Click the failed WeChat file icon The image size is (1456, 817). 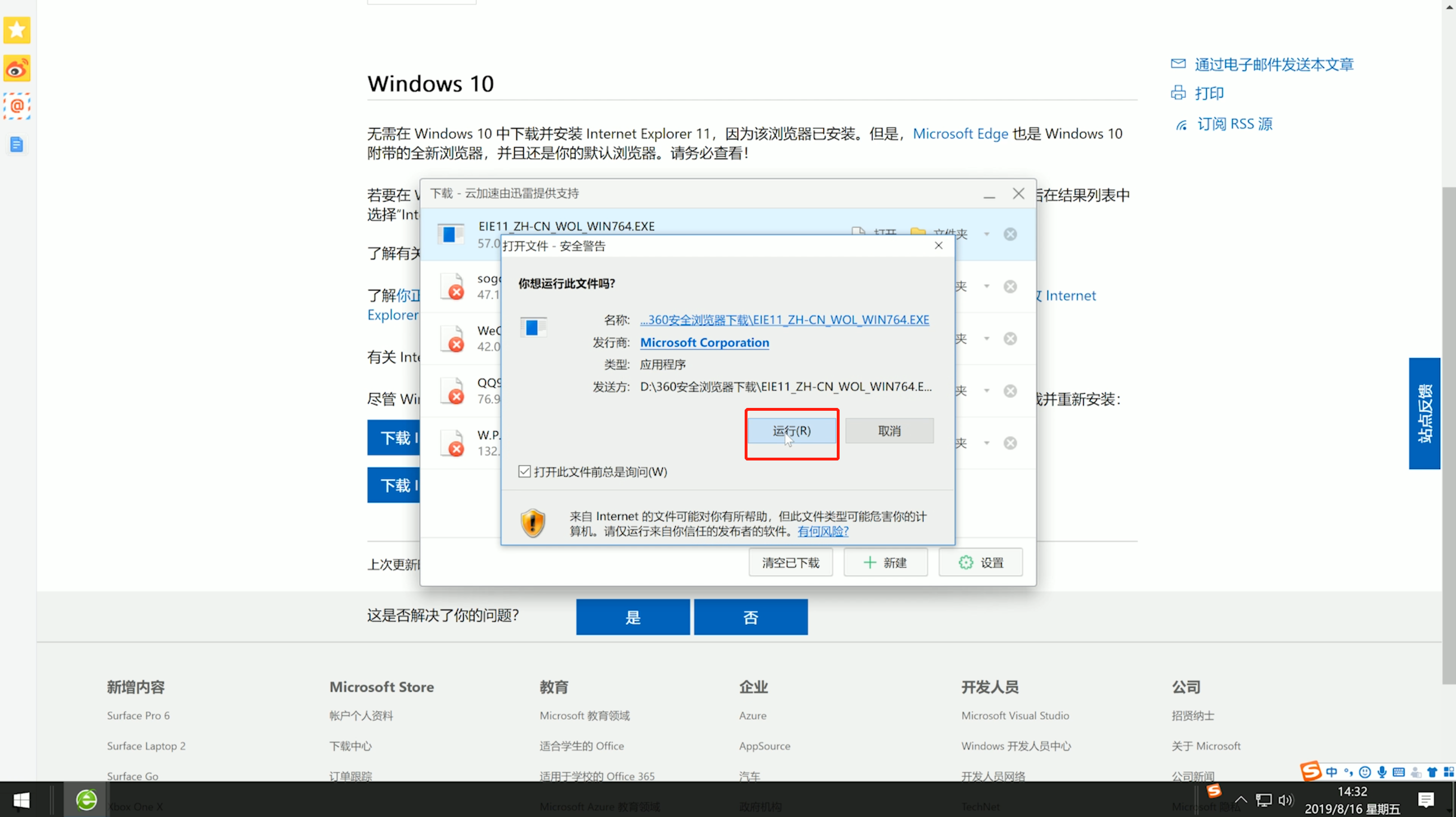(x=453, y=338)
